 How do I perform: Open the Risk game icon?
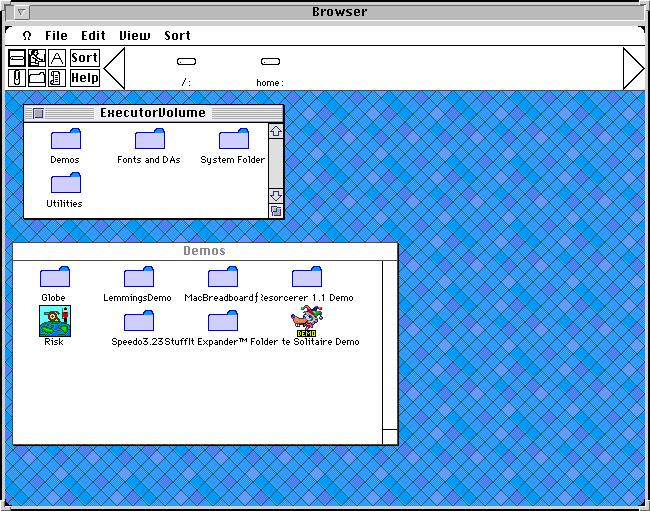pyautogui.click(x=54, y=321)
